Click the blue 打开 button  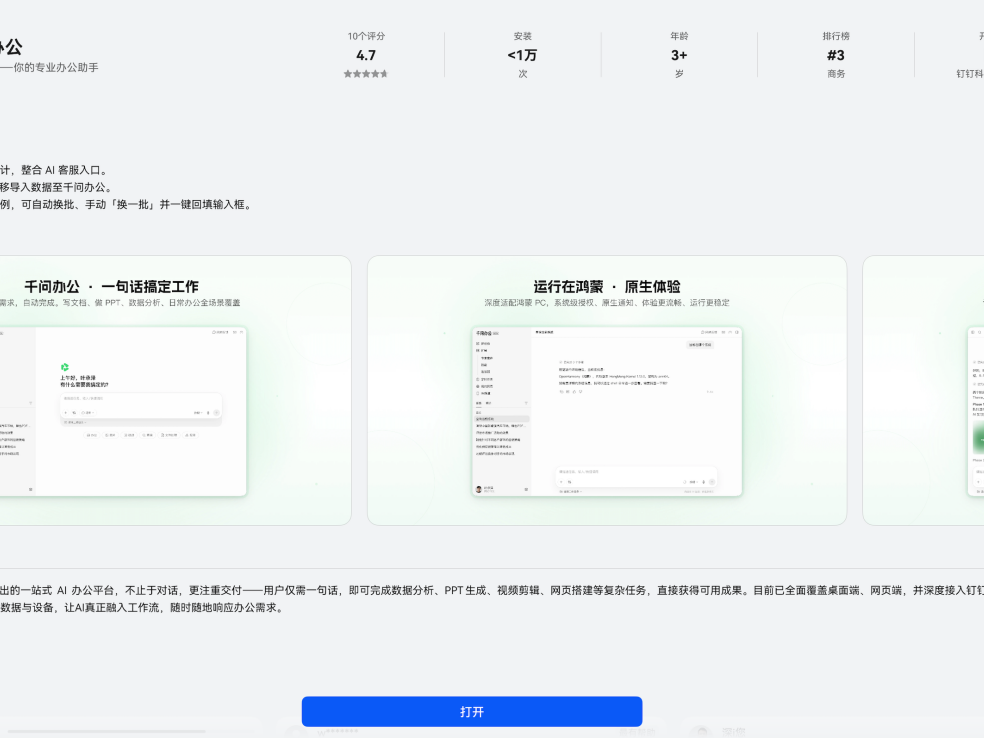[472, 712]
